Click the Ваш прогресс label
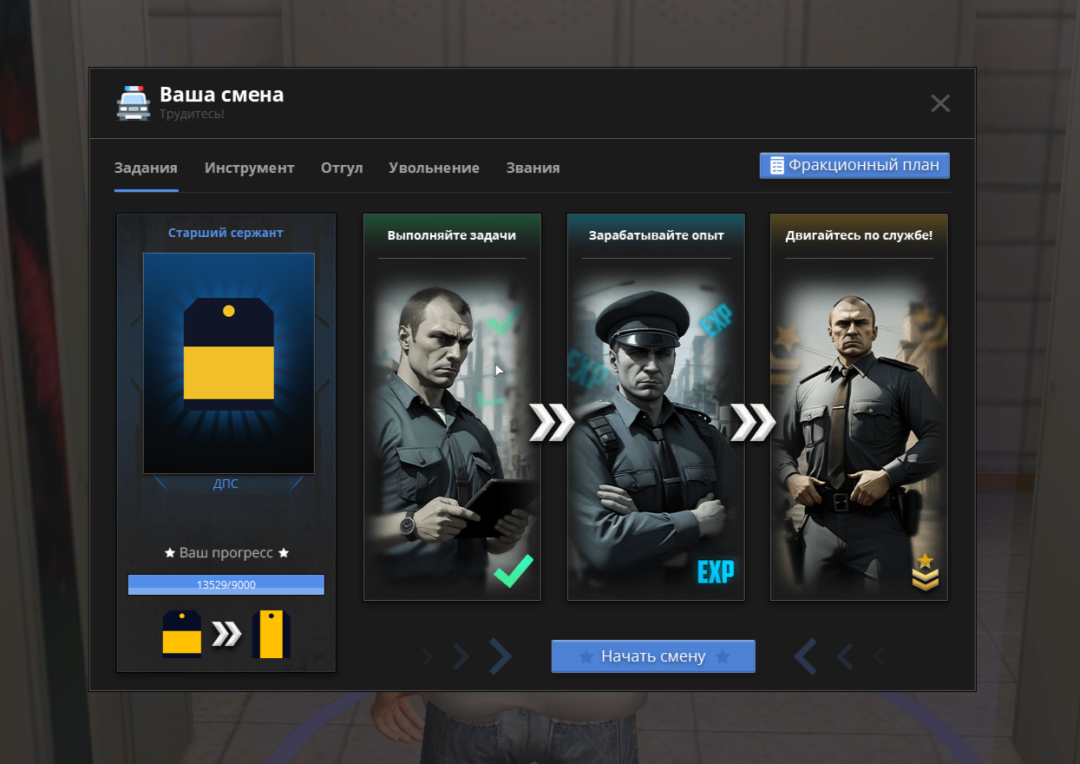Image resolution: width=1080 pixels, height=764 pixels. [x=226, y=553]
